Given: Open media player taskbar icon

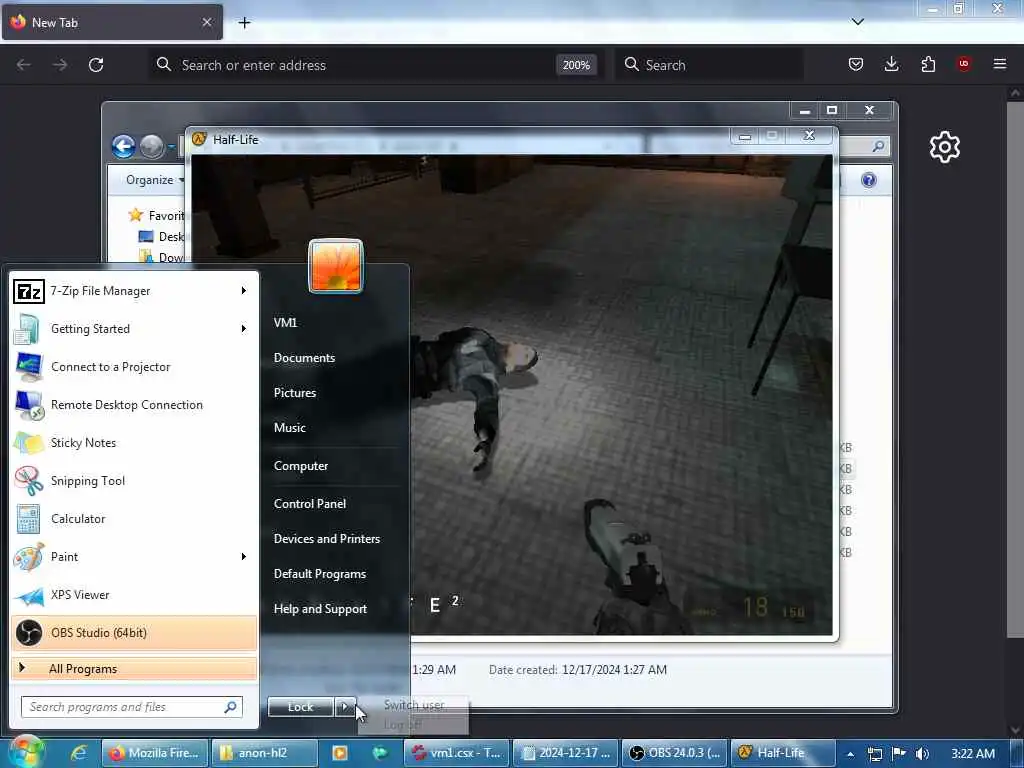Looking at the screenshot, I should tap(340, 753).
